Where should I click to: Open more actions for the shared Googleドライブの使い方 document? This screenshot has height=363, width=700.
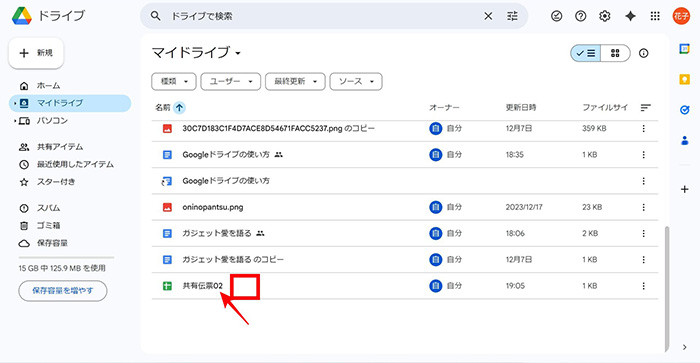click(x=643, y=154)
